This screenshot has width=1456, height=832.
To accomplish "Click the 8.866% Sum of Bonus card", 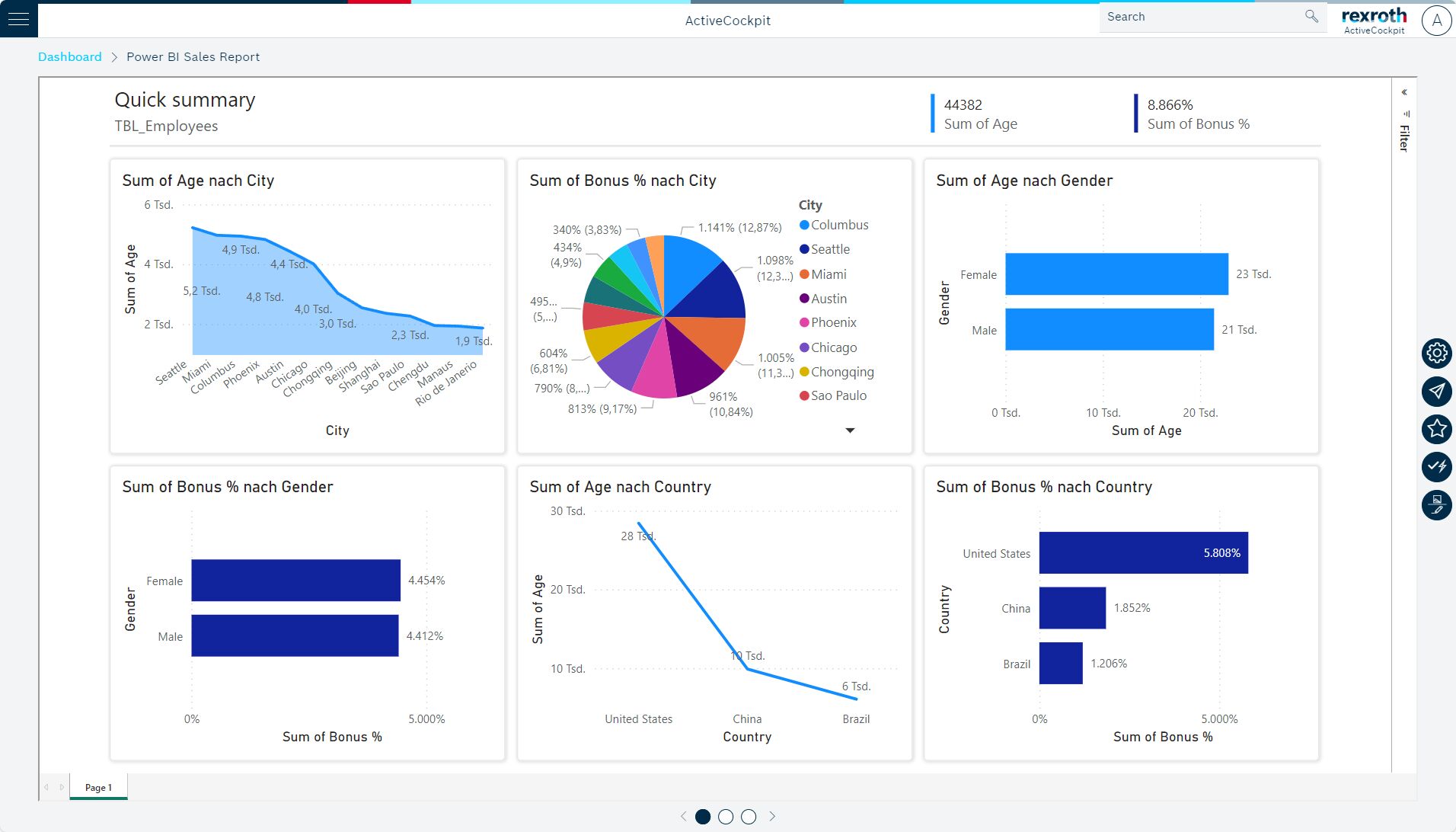I will [1193, 114].
